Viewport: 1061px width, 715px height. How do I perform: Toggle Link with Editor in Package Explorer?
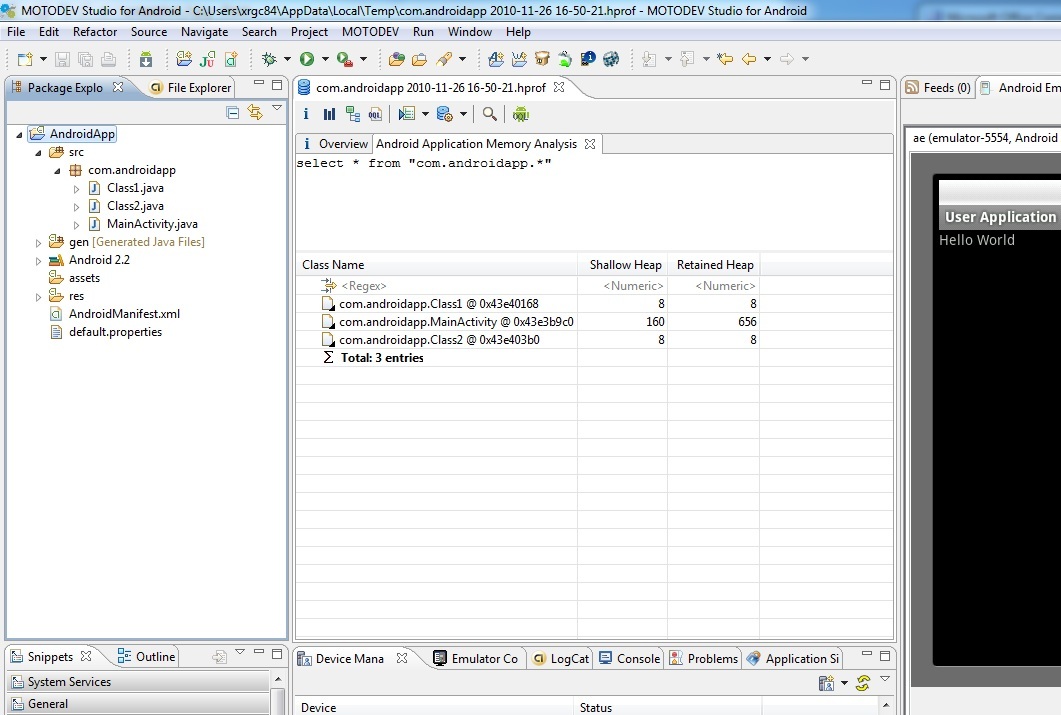255,112
